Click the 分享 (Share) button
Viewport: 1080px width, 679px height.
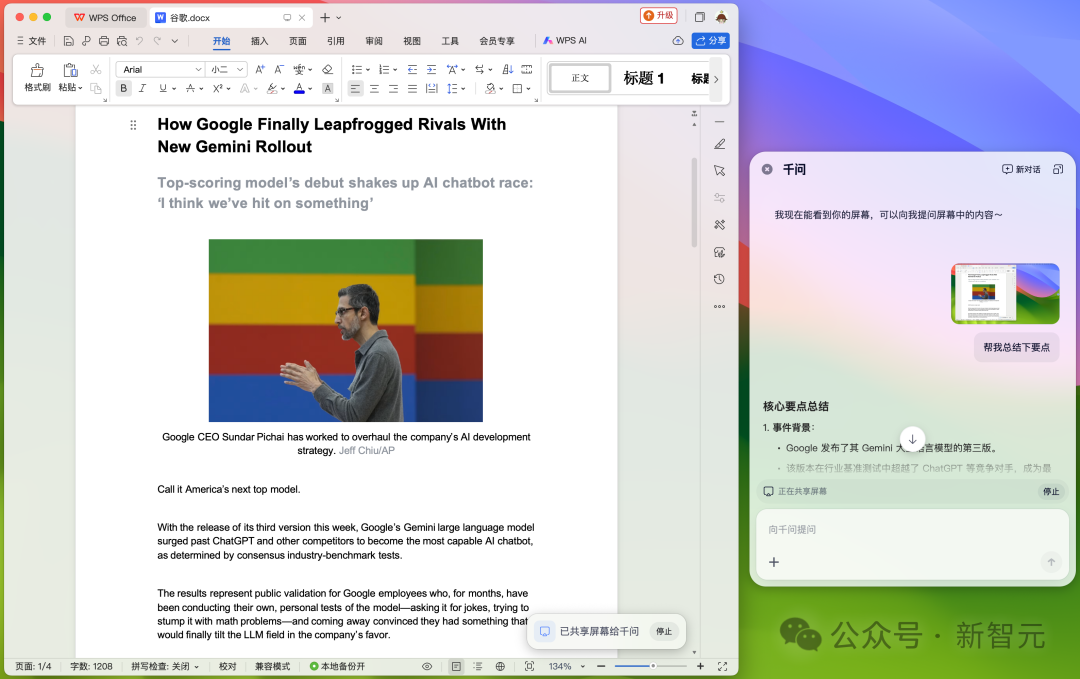(711, 41)
